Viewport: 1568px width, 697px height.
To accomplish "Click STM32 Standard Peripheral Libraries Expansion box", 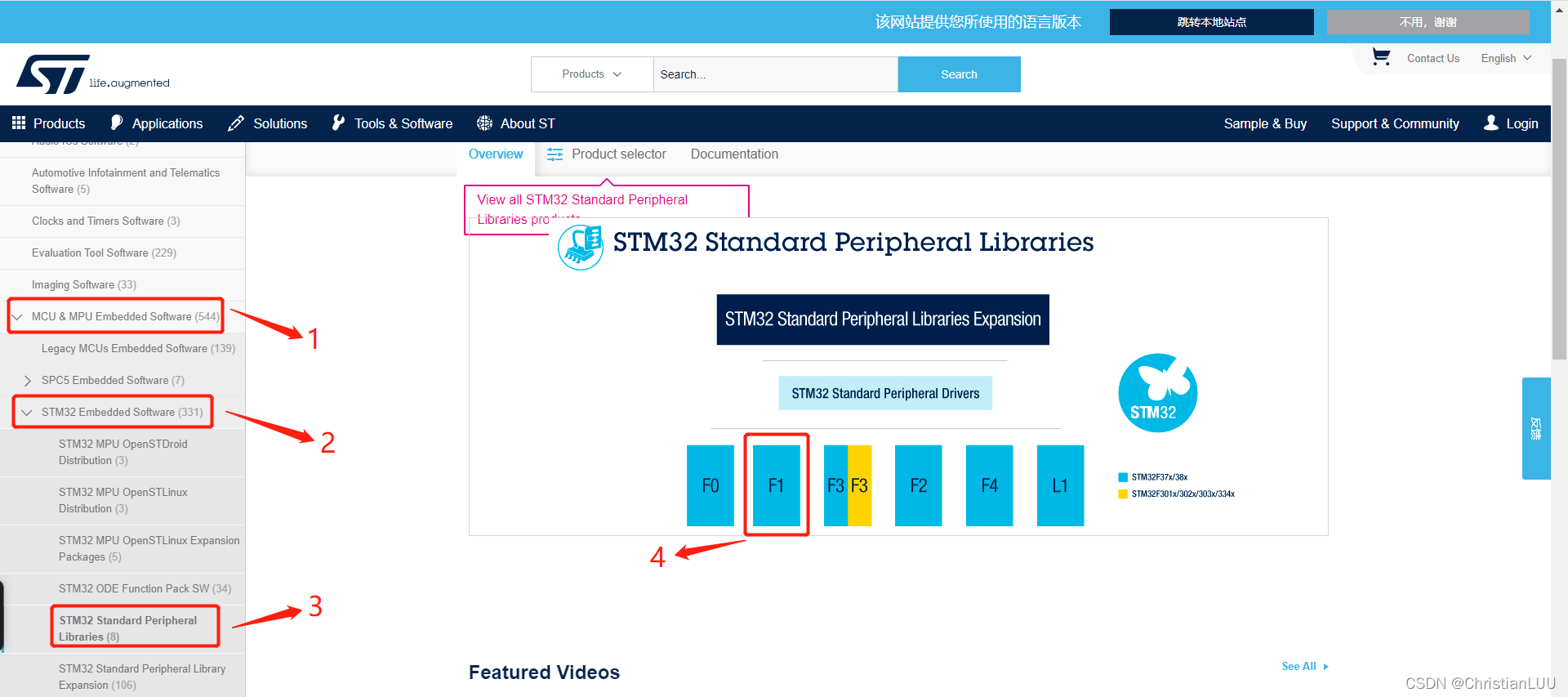I will click(x=883, y=319).
